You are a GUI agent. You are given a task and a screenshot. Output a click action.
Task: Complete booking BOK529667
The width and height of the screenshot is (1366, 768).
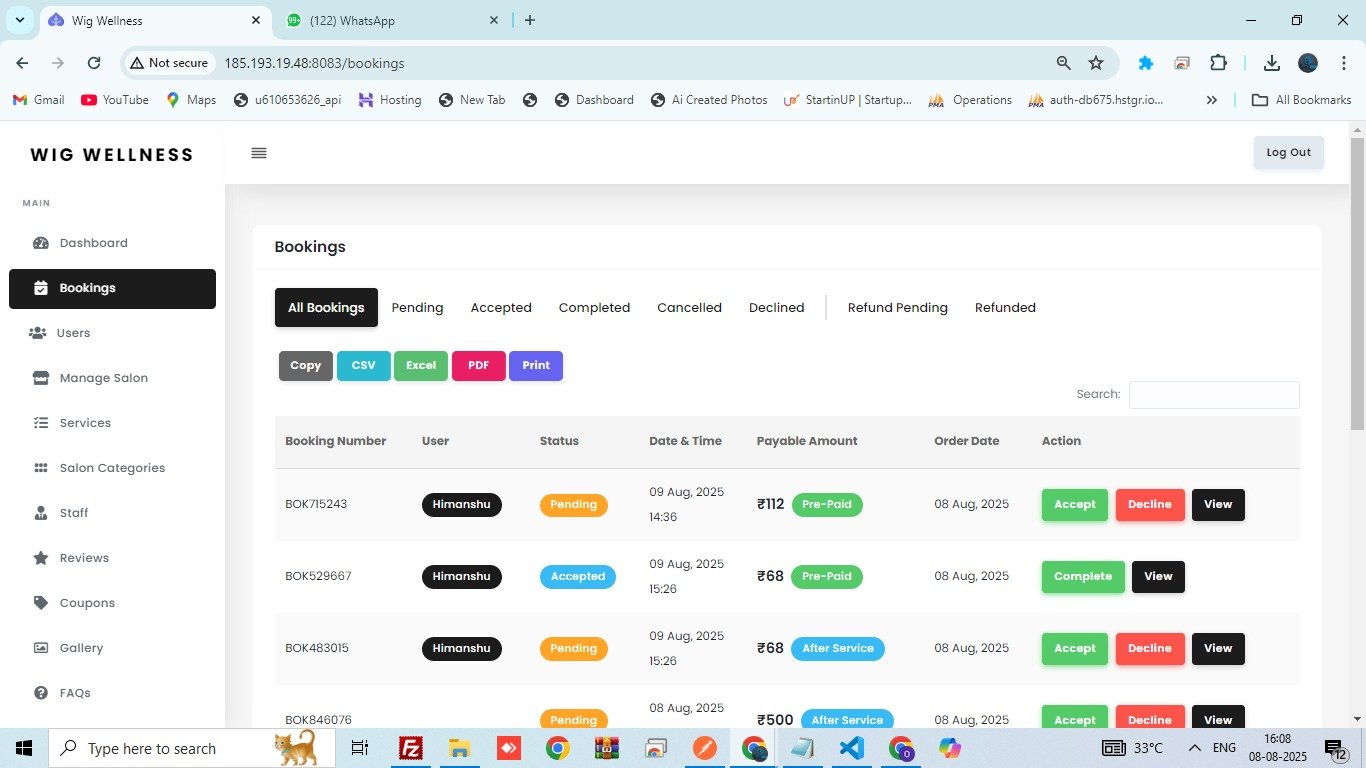[x=1082, y=577]
